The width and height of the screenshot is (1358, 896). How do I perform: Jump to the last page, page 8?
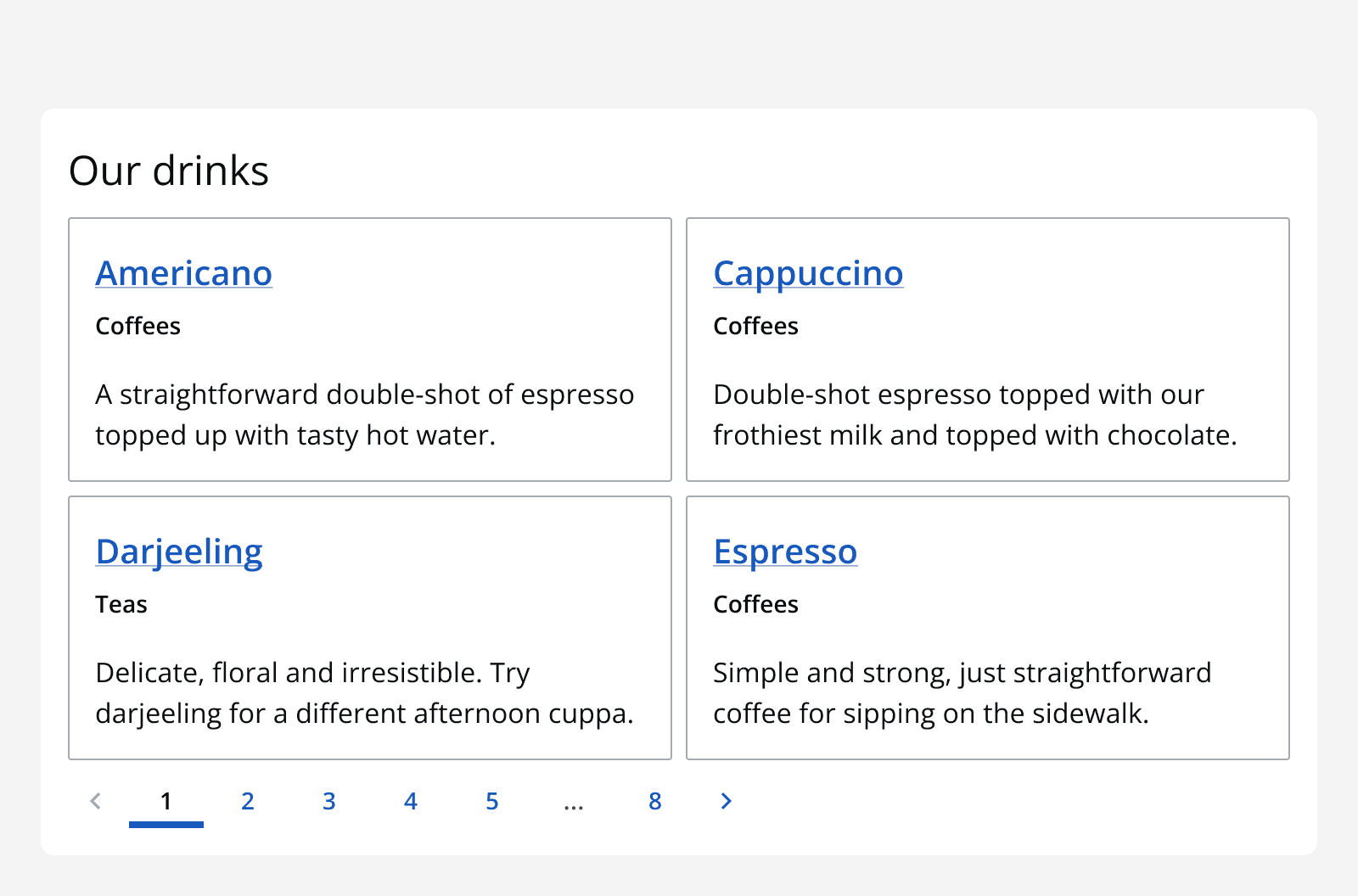point(654,801)
